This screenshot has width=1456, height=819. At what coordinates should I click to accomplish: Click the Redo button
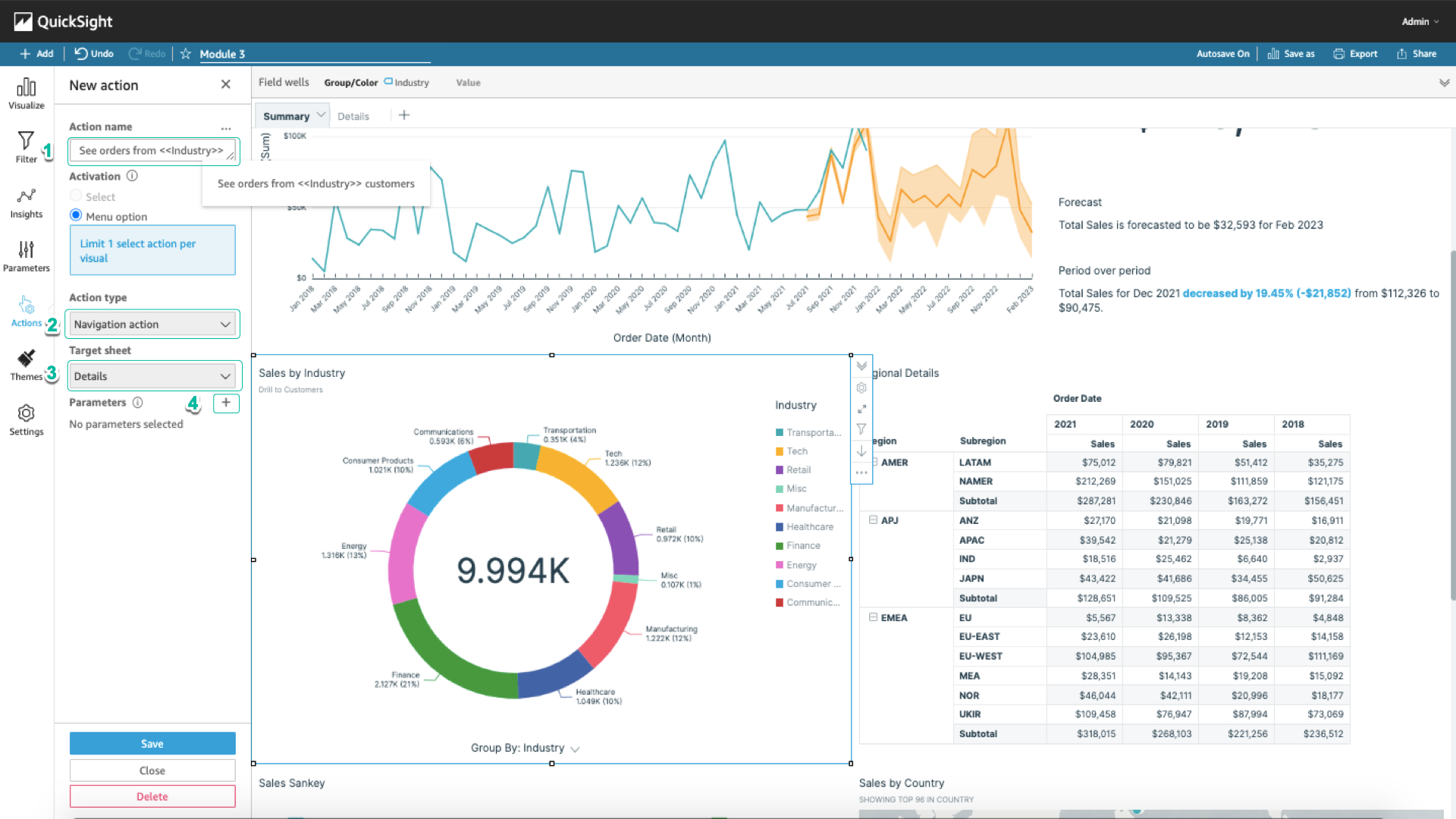tap(147, 54)
